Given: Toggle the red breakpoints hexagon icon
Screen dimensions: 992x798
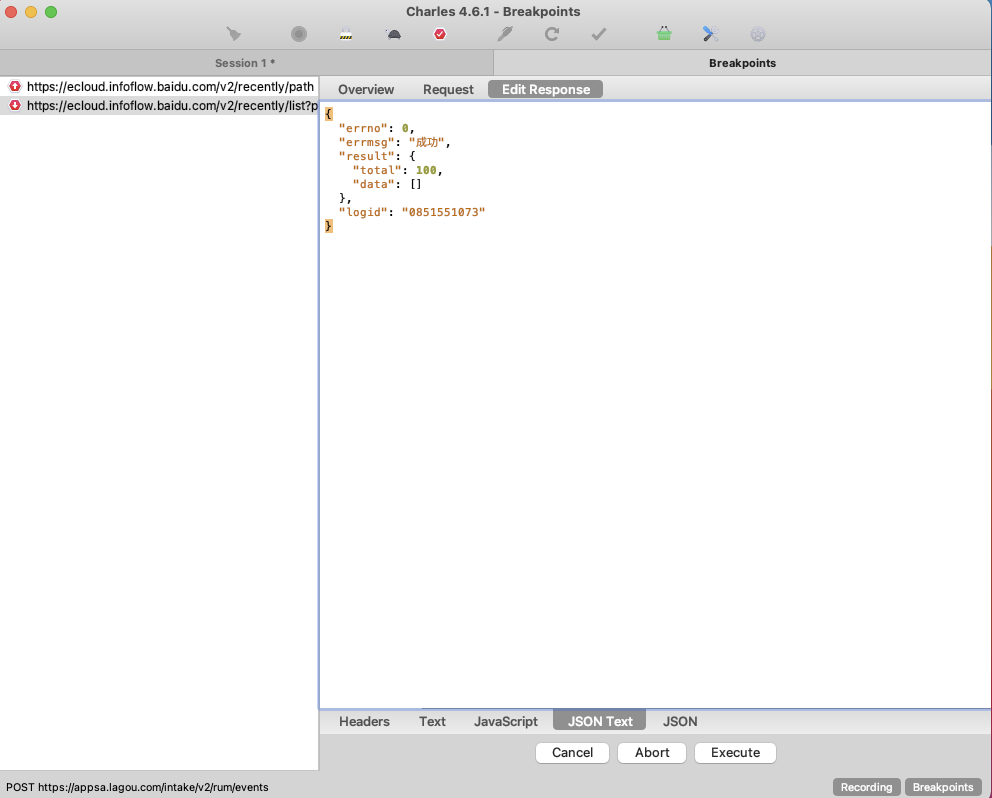Looking at the screenshot, I should click(x=440, y=34).
